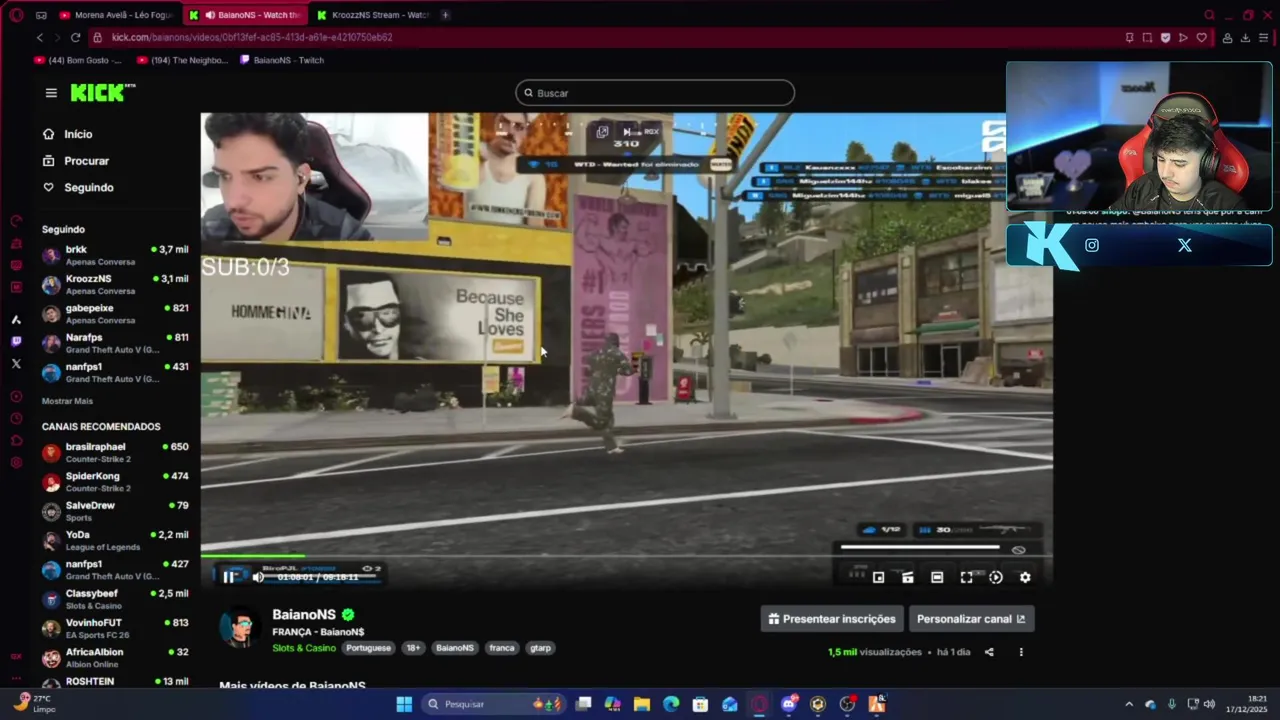Open The Neighbo... bookmark

click(x=182, y=60)
